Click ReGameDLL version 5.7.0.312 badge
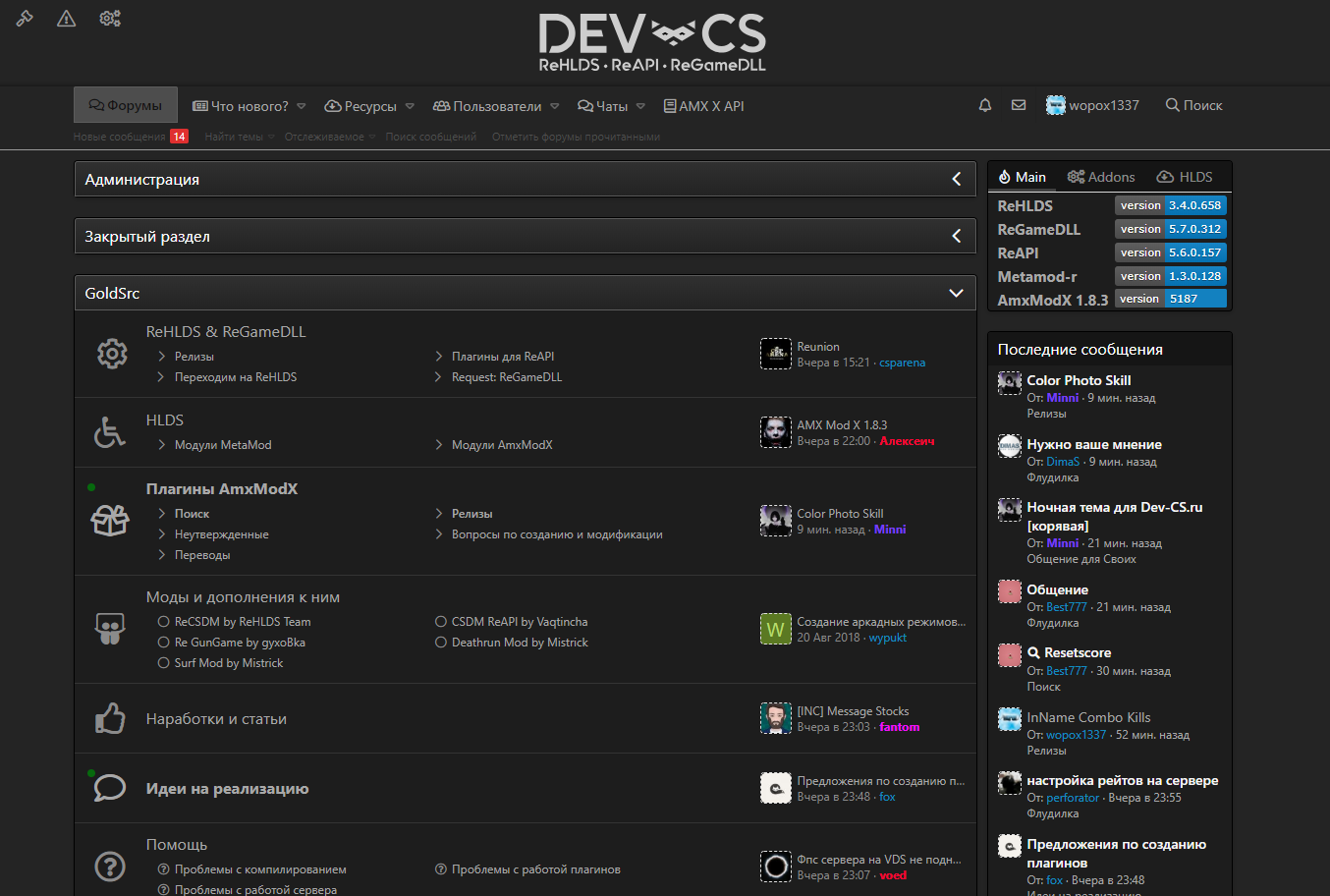1330x896 pixels. (x=1171, y=229)
